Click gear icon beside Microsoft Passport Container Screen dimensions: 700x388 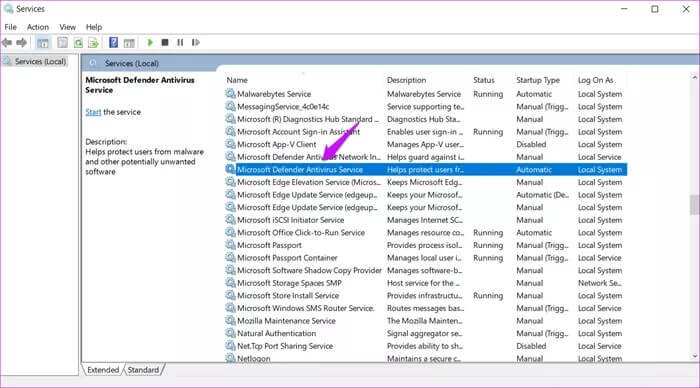click(x=230, y=258)
